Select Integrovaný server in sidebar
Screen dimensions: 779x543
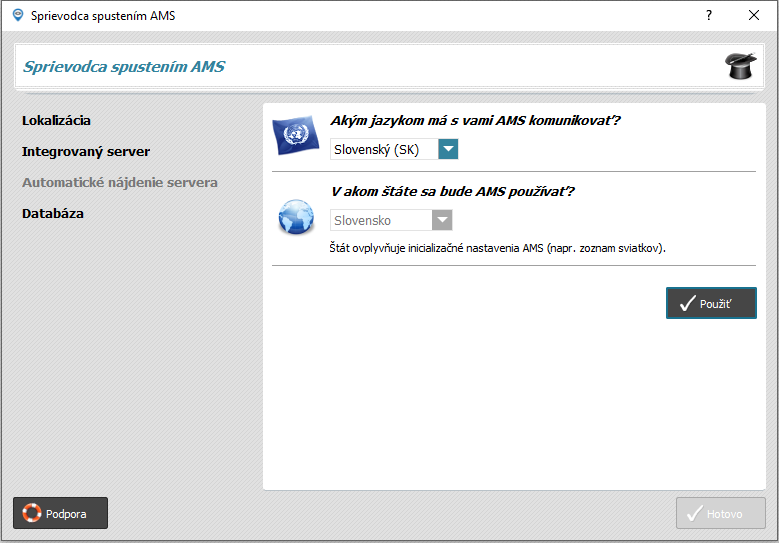tap(86, 152)
